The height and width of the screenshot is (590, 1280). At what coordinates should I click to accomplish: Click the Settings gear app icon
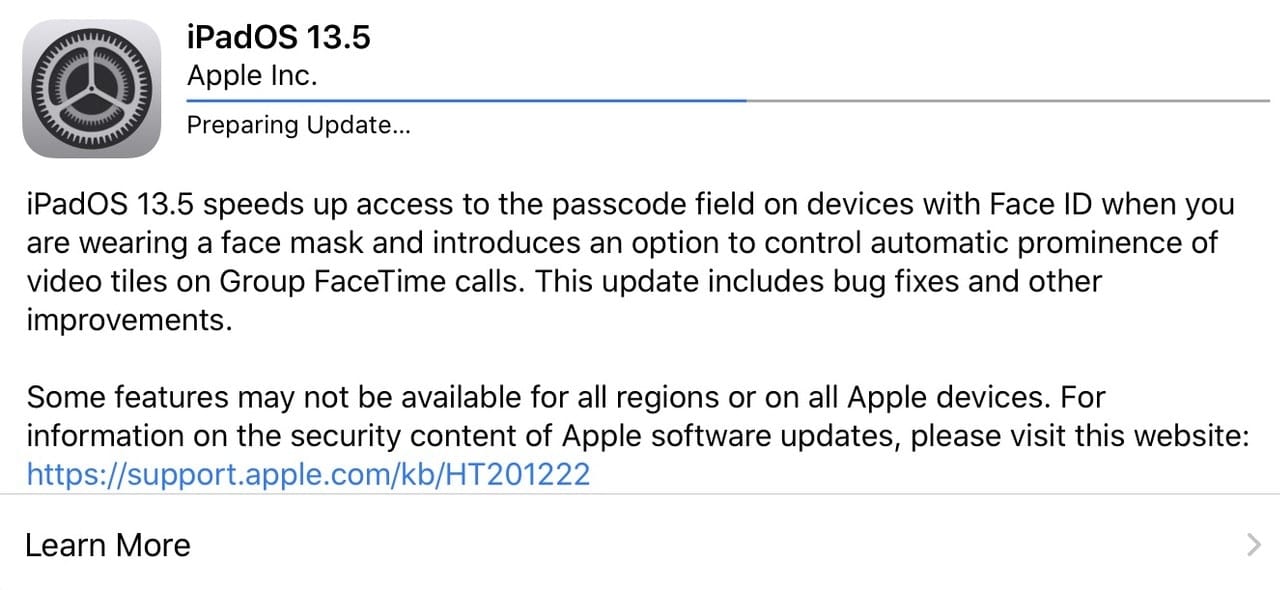tap(91, 91)
